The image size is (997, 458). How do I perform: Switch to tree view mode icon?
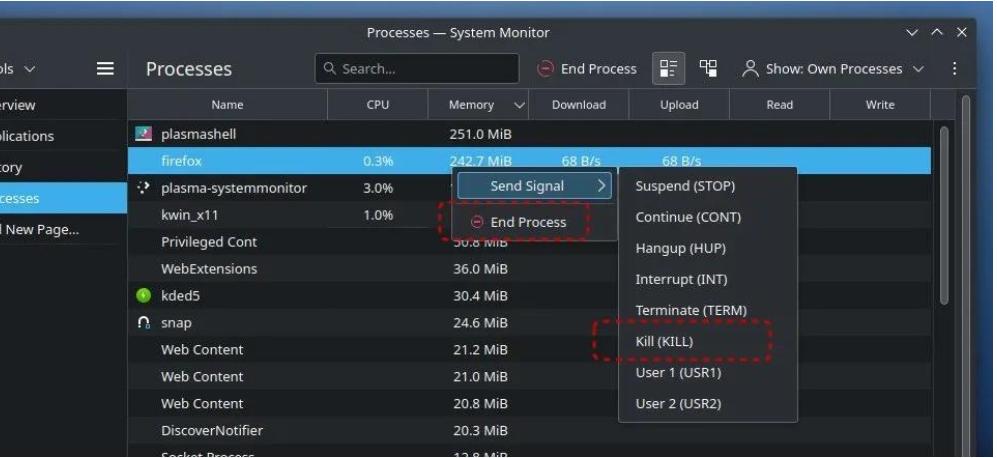tap(708, 69)
